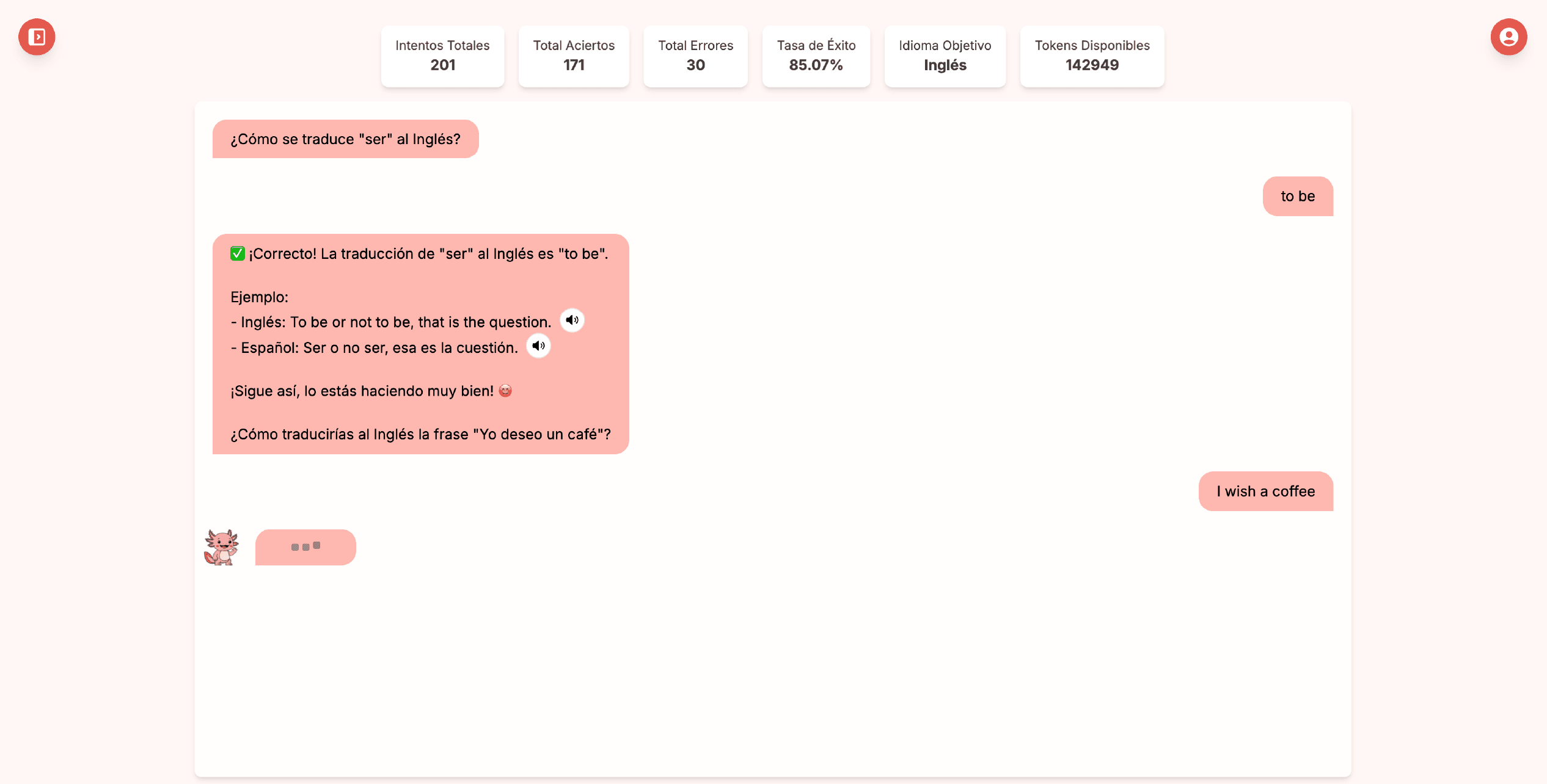
Task: Open the sidebar panel toggle icon
Action: tap(37, 37)
